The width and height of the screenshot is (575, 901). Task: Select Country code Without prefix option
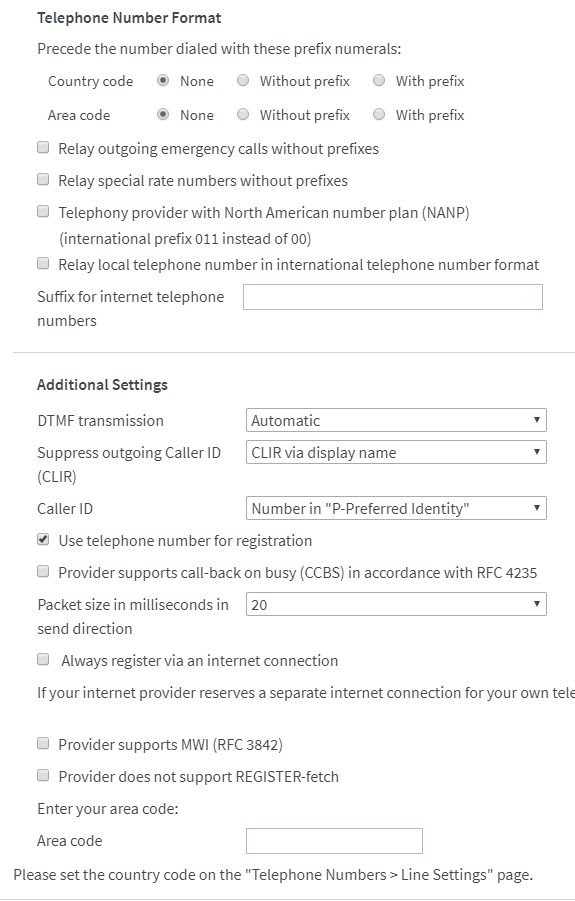243,80
